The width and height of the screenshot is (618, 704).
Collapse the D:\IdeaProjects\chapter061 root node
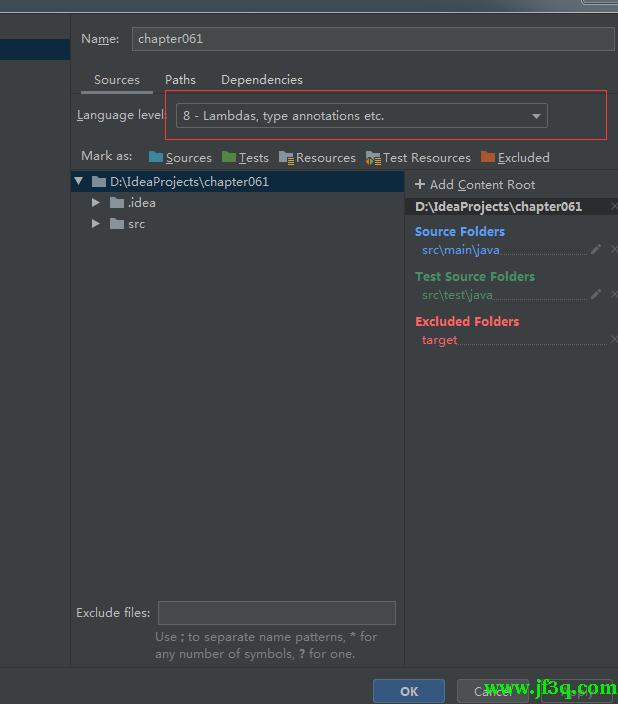pos(78,182)
